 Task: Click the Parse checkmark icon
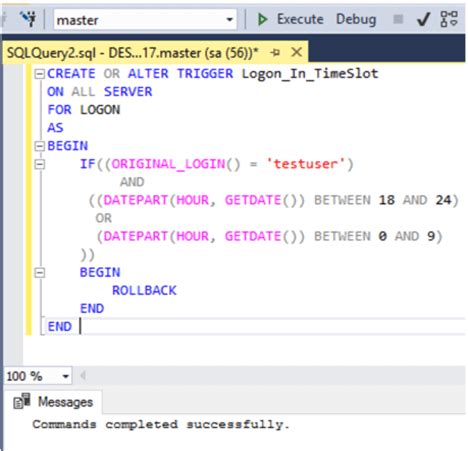click(x=423, y=19)
